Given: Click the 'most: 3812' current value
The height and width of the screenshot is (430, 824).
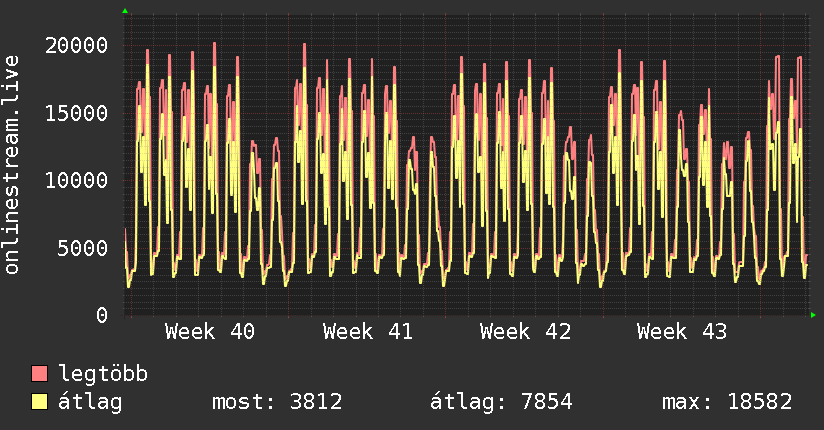Looking at the screenshot, I should click(x=277, y=402).
